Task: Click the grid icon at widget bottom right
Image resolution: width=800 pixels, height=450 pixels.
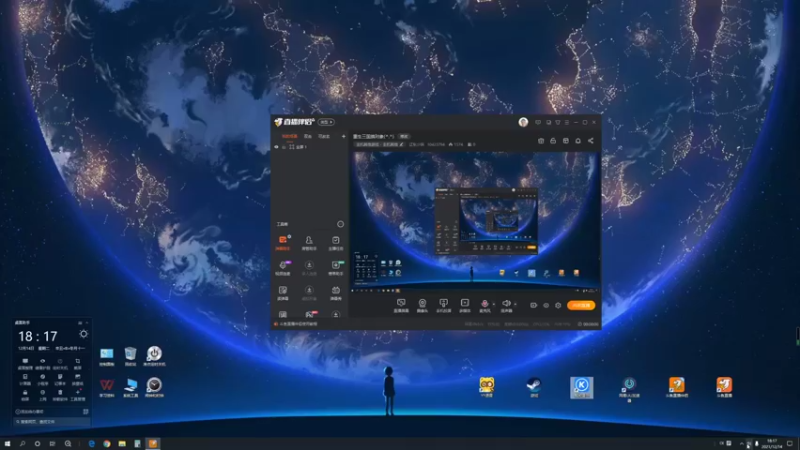Action: (86, 412)
